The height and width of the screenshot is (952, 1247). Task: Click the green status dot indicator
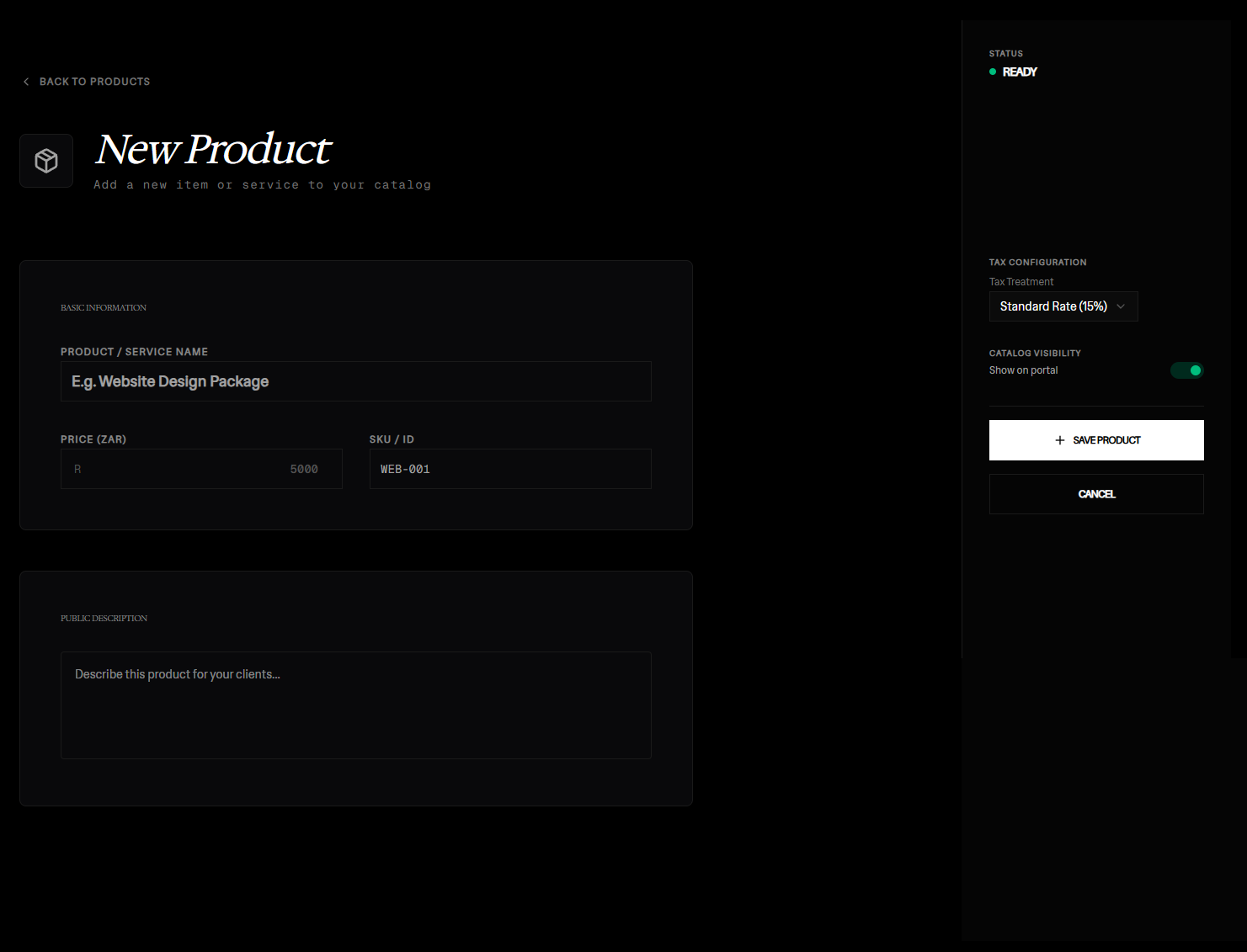point(993,72)
